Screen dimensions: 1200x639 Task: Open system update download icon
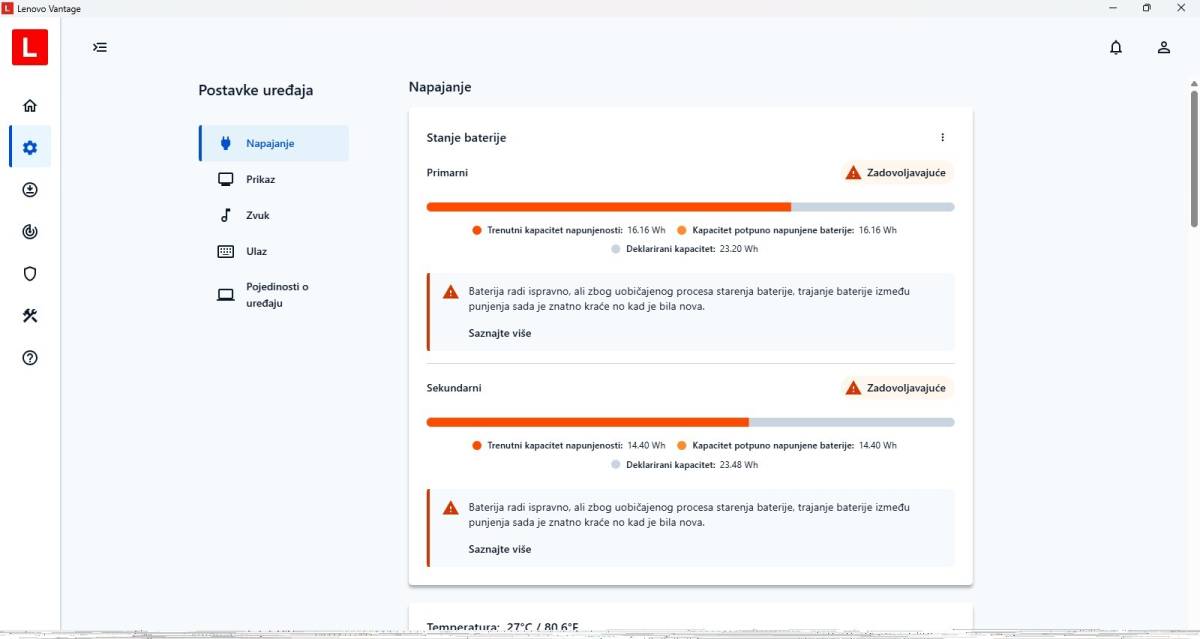pyautogui.click(x=30, y=190)
